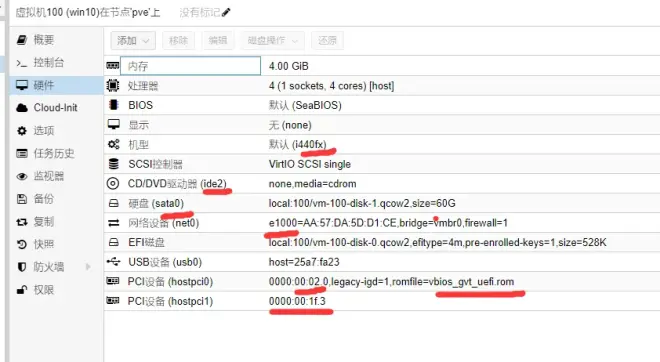The height and width of the screenshot is (362, 660).
Task: Select the PCI设备 (hostpci1) label
Action: coord(170,301)
